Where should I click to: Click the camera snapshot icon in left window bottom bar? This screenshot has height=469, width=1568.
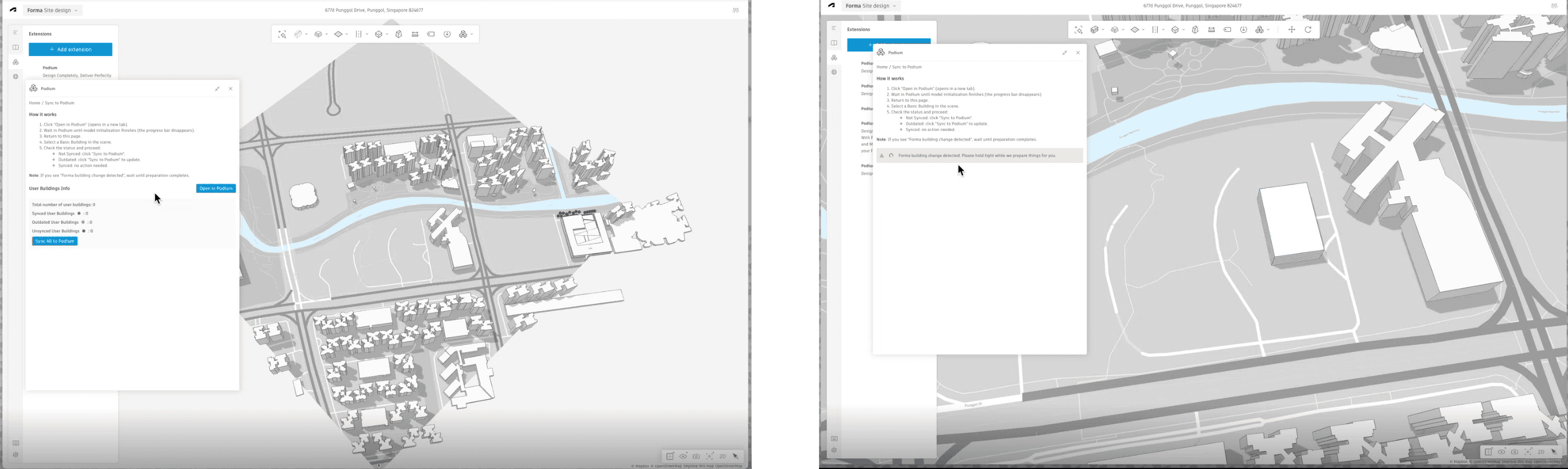point(696,456)
